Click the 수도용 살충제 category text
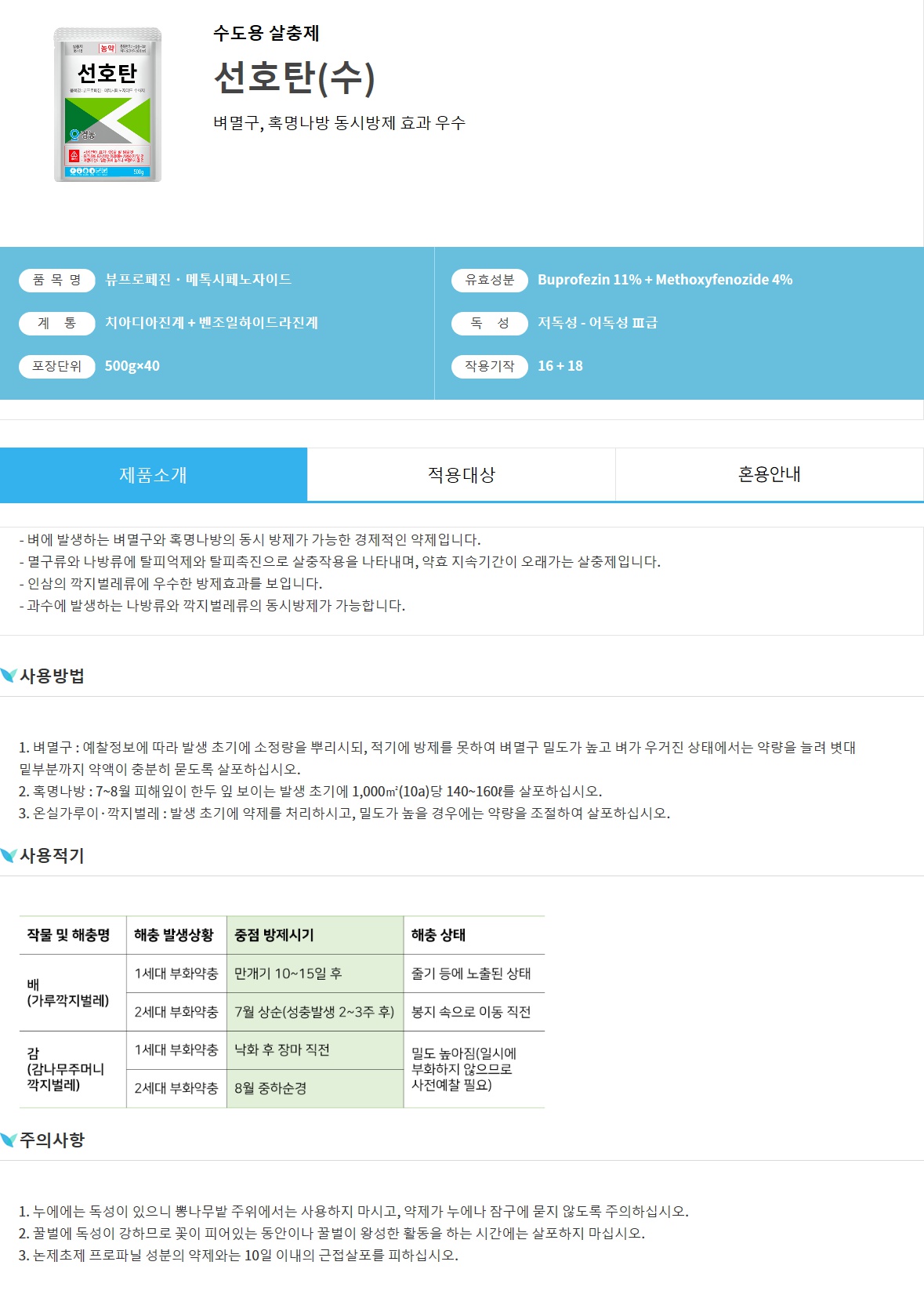 click(x=266, y=33)
